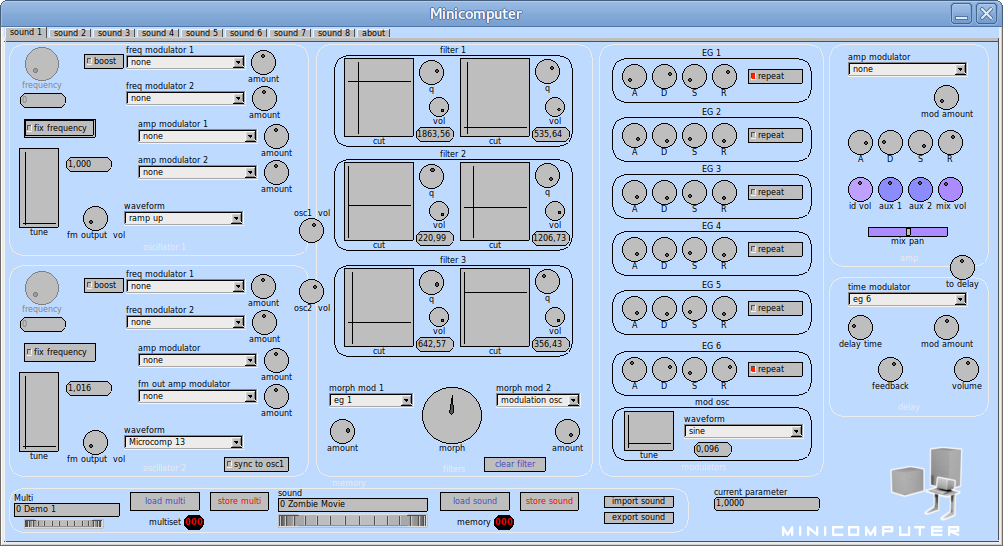Click the purple id vol knob
The width and height of the screenshot is (1003, 546).
click(x=860, y=190)
